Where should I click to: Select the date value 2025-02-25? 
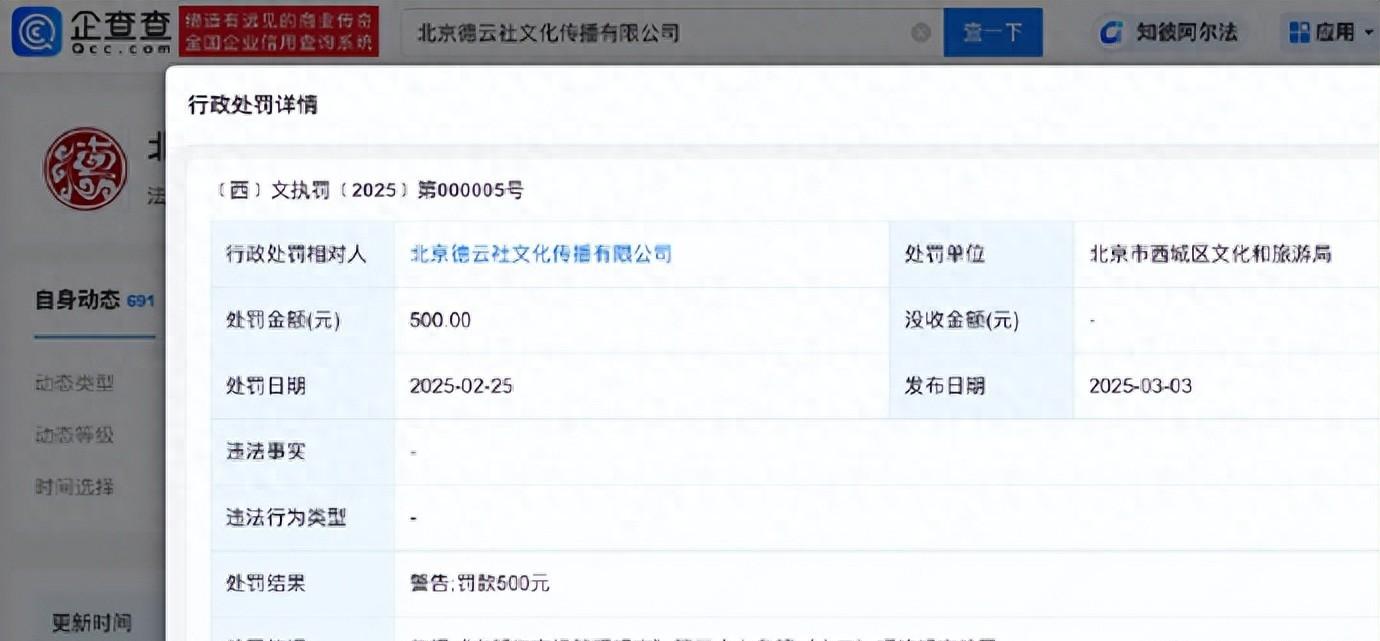[x=461, y=386]
